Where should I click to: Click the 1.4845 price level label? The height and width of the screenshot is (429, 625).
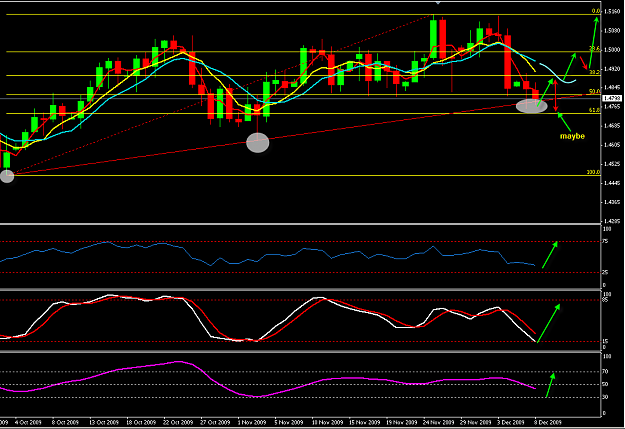click(x=612, y=87)
